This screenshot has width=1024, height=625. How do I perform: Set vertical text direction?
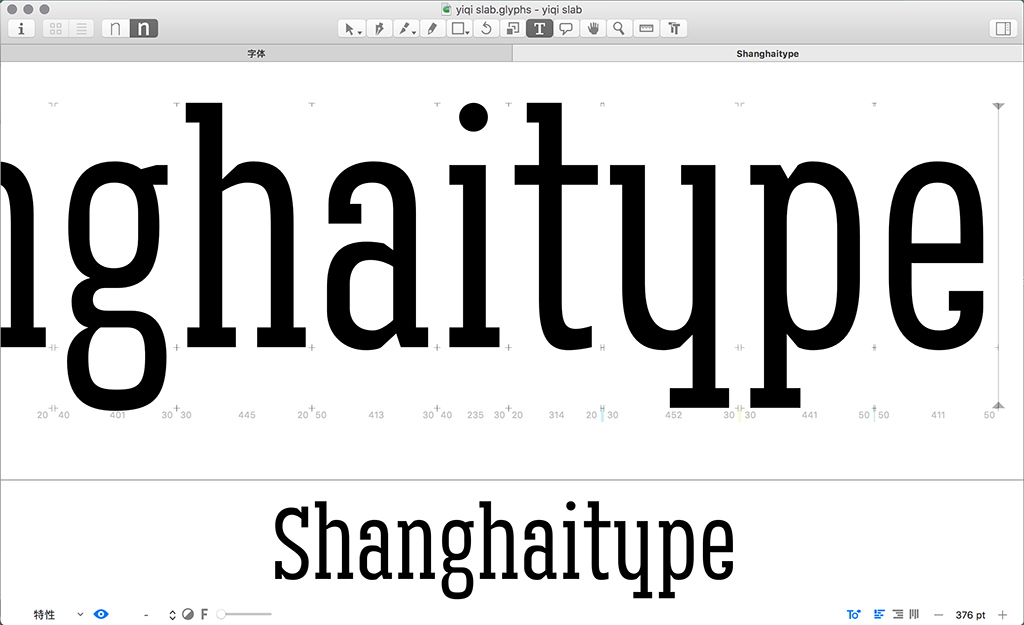914,615
